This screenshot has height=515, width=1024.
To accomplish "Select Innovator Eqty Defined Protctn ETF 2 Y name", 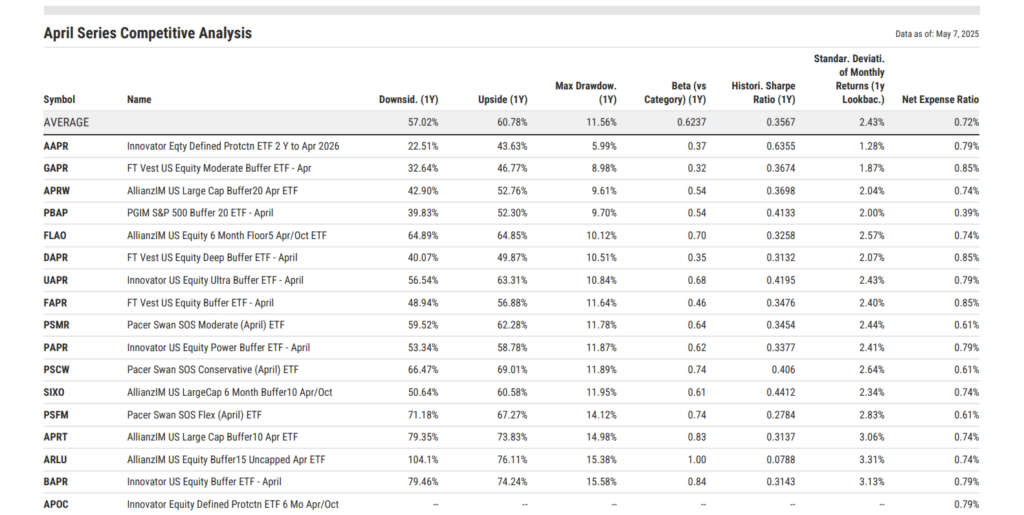I will tap(233, 146).
